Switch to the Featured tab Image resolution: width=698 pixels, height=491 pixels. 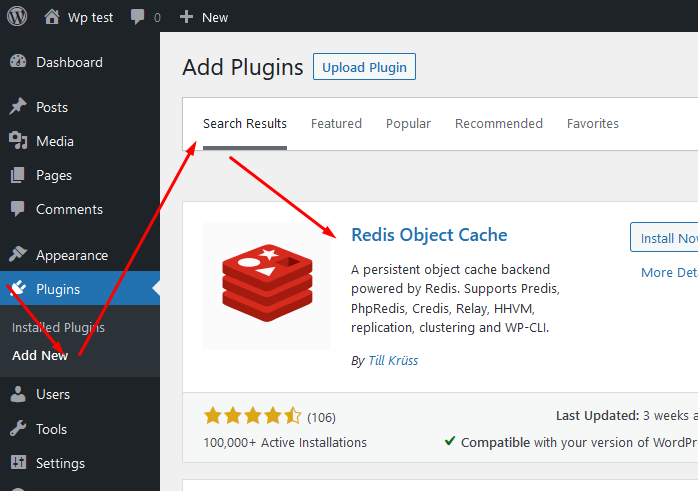336,124
